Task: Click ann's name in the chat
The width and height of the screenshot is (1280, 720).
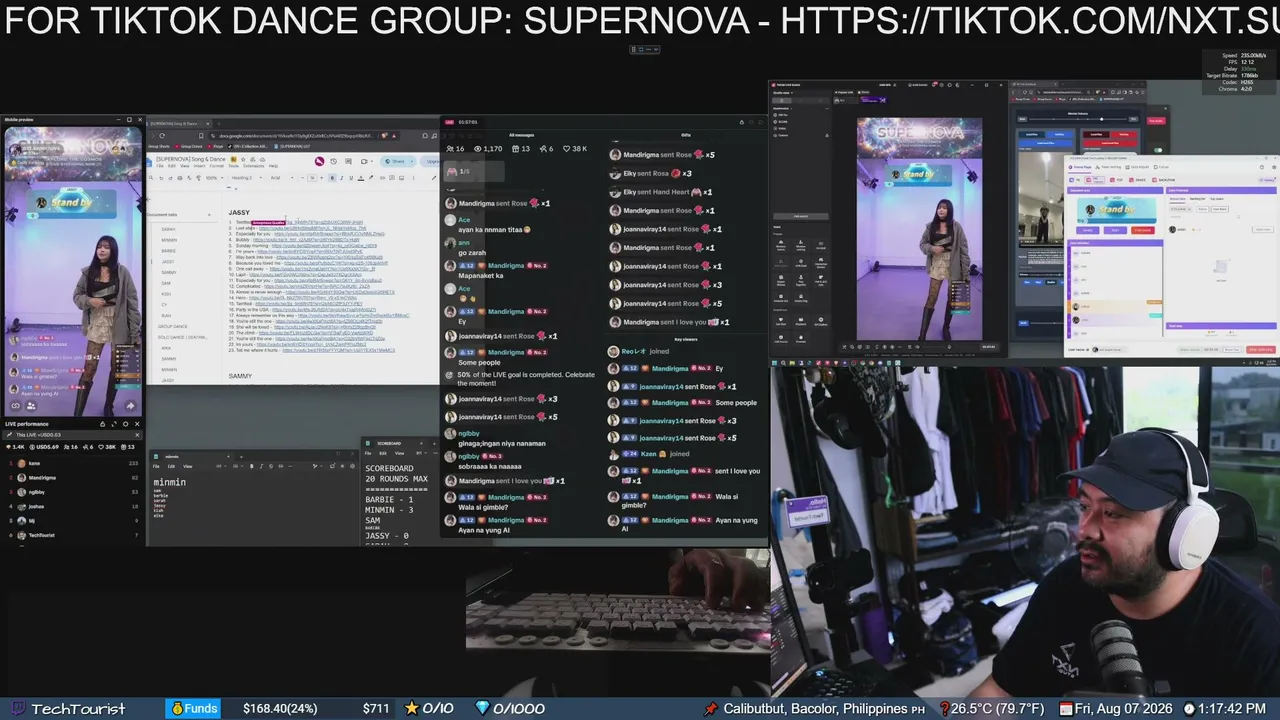Action: pos(464,242)
